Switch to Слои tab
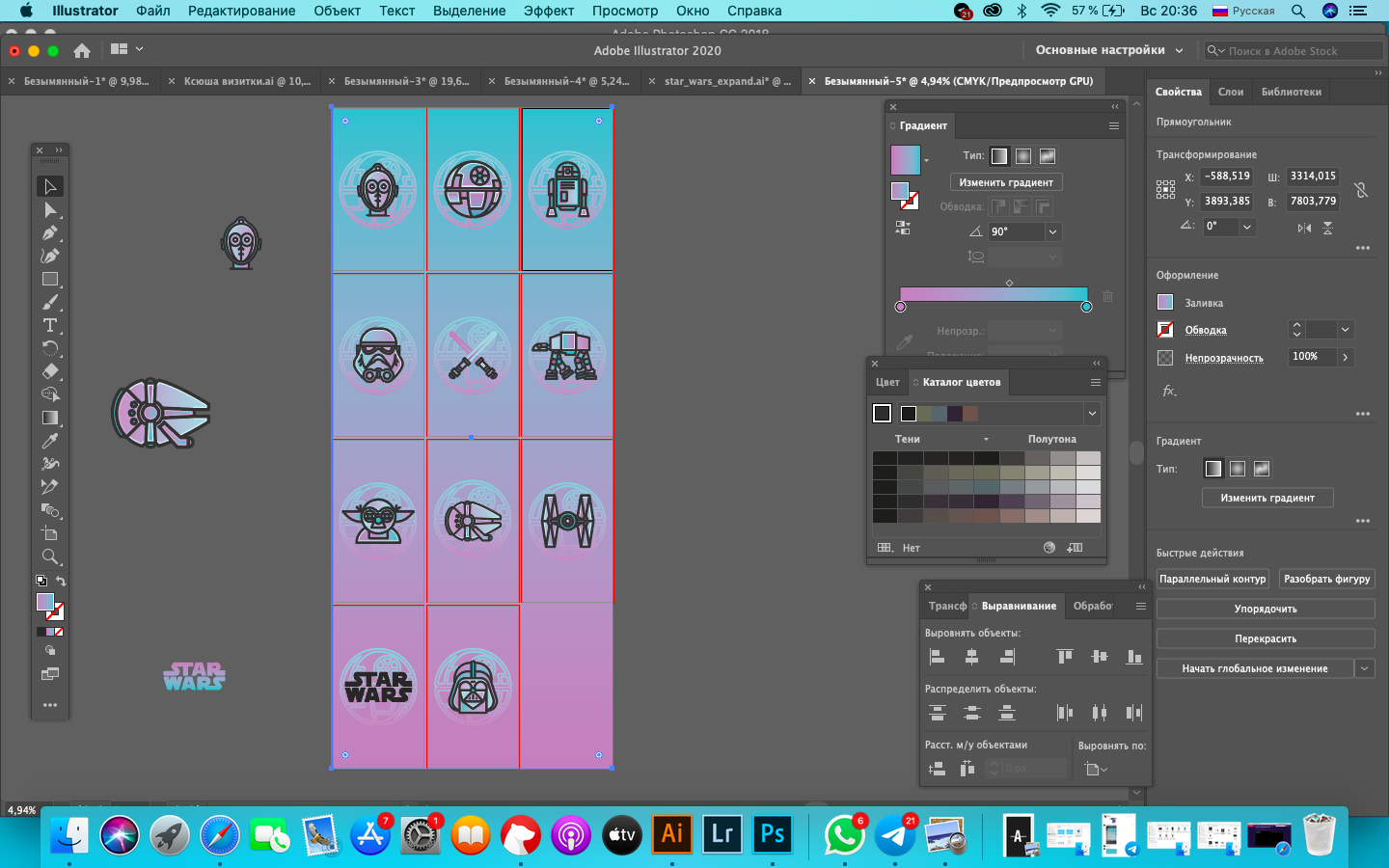 pyautogui.click(x=1231, y=92)
